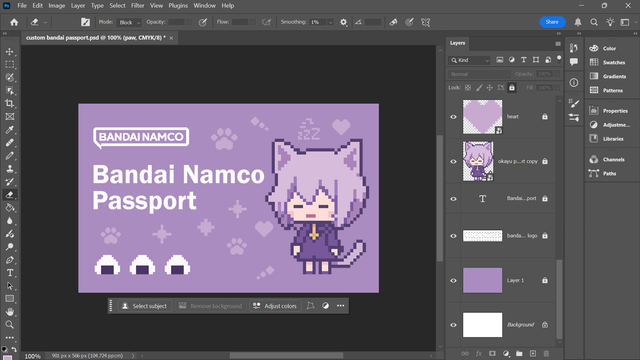Image resolution: width=640 pixels, height=360 pixels.
Task: Click the zoom level 100% field
Action: tap(33, 356)
